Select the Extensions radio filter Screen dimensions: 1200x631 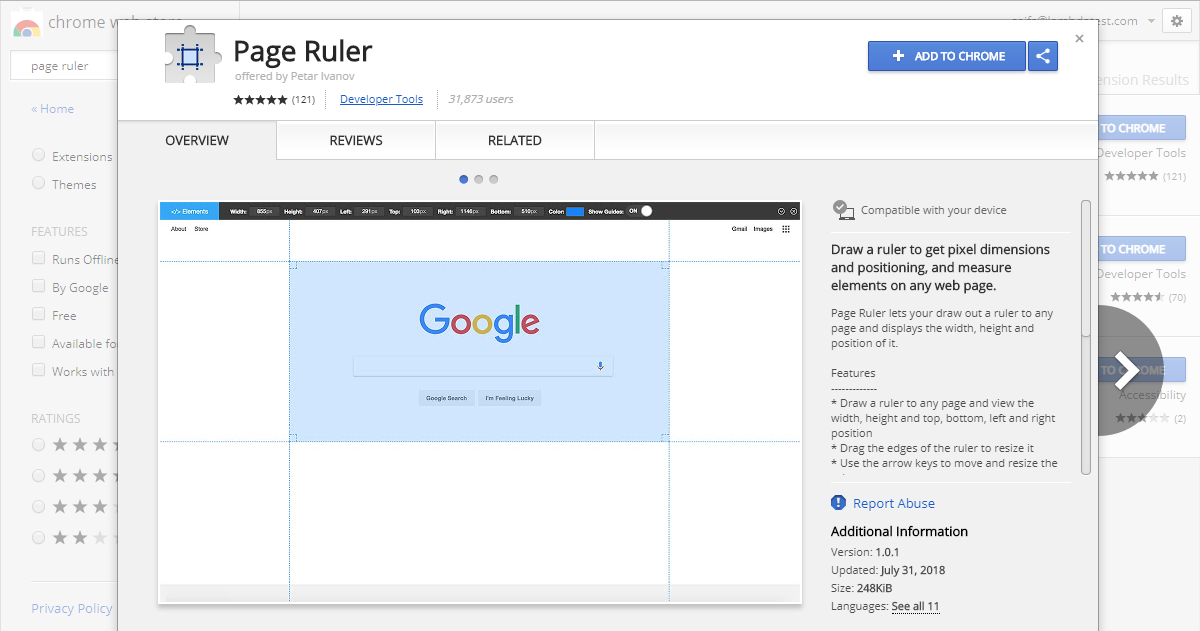tap(38, 155)
